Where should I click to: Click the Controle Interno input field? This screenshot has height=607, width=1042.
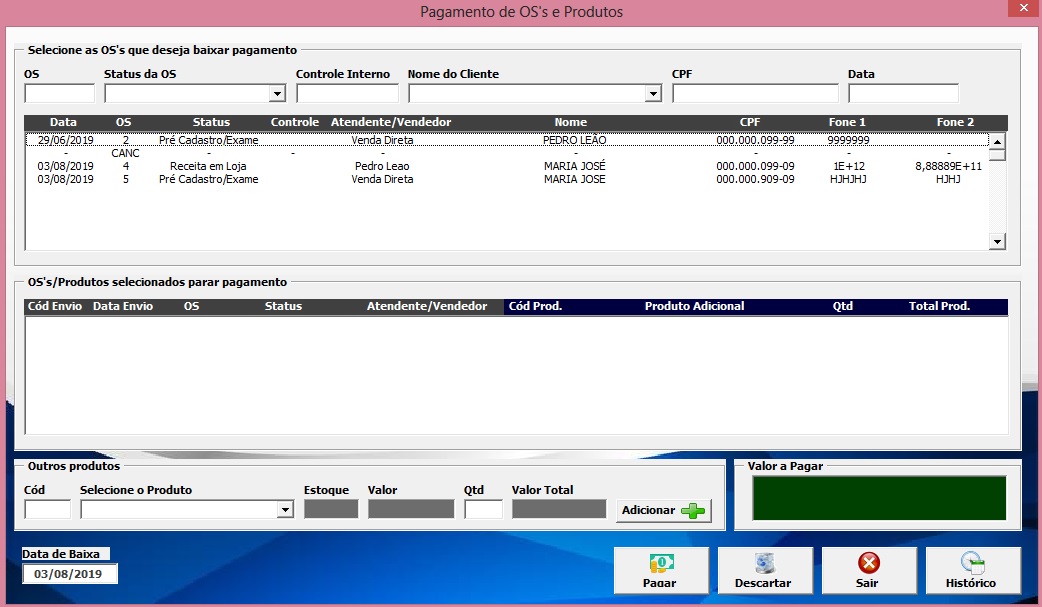[347, 94]
